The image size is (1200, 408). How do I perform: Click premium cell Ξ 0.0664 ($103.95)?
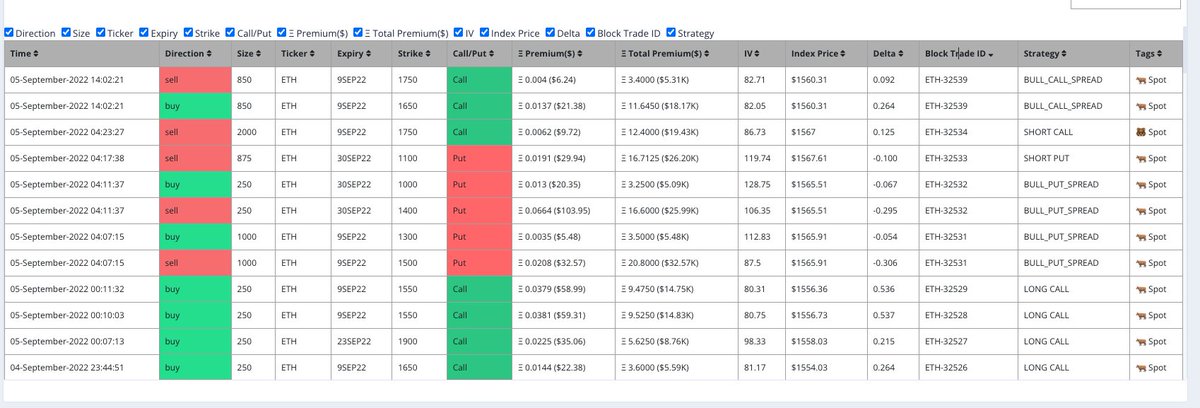coord(563,211)
